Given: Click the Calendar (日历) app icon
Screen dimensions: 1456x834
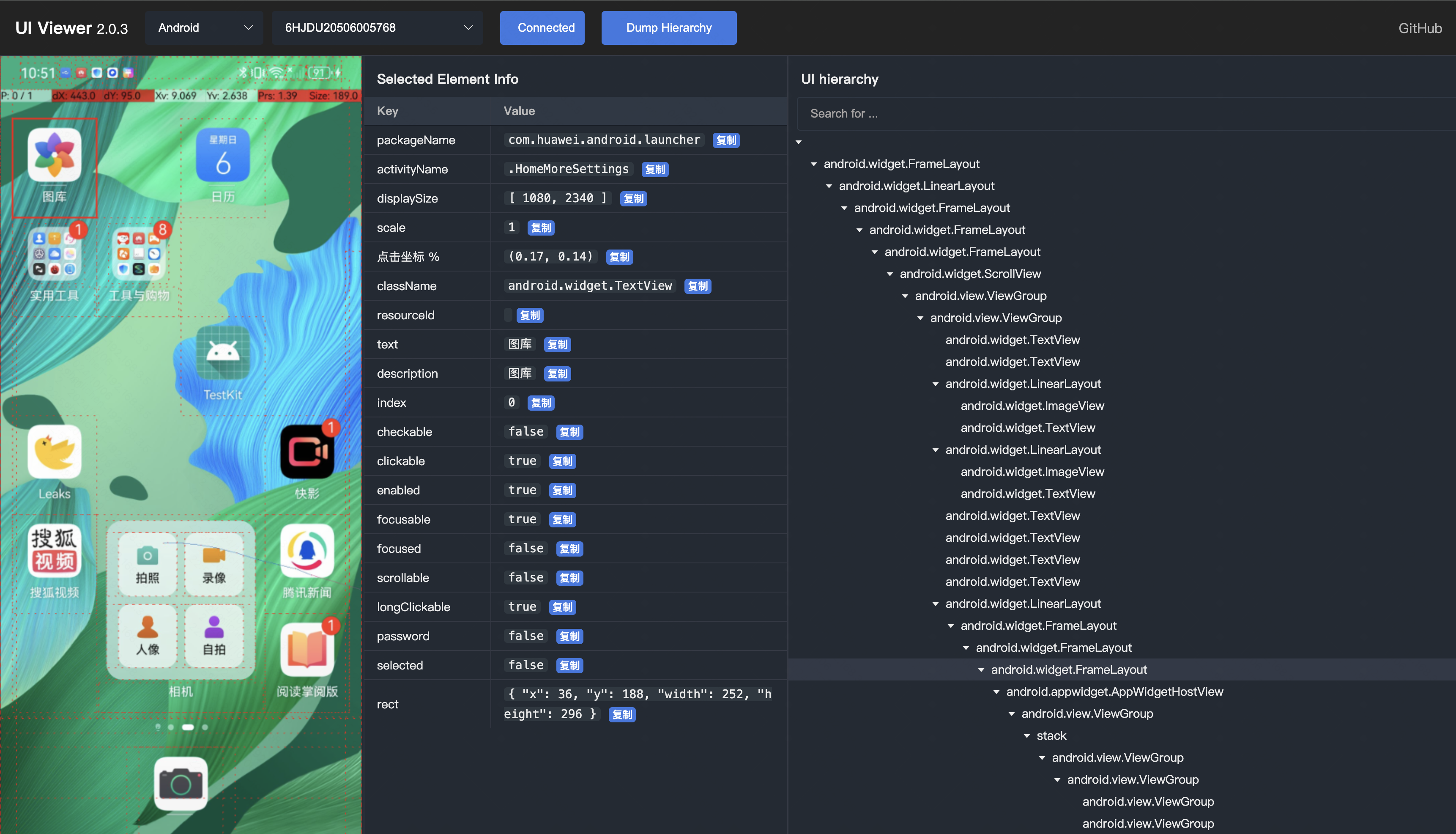Looking at the screenshot, I should coord(223,155).
